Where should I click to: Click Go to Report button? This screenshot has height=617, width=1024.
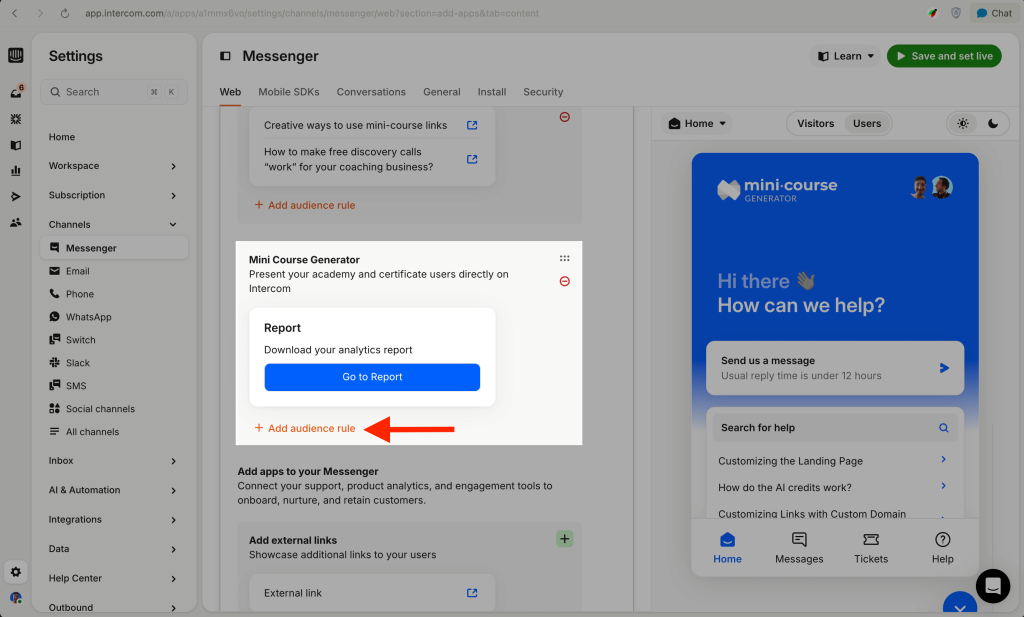pos(372,377)
